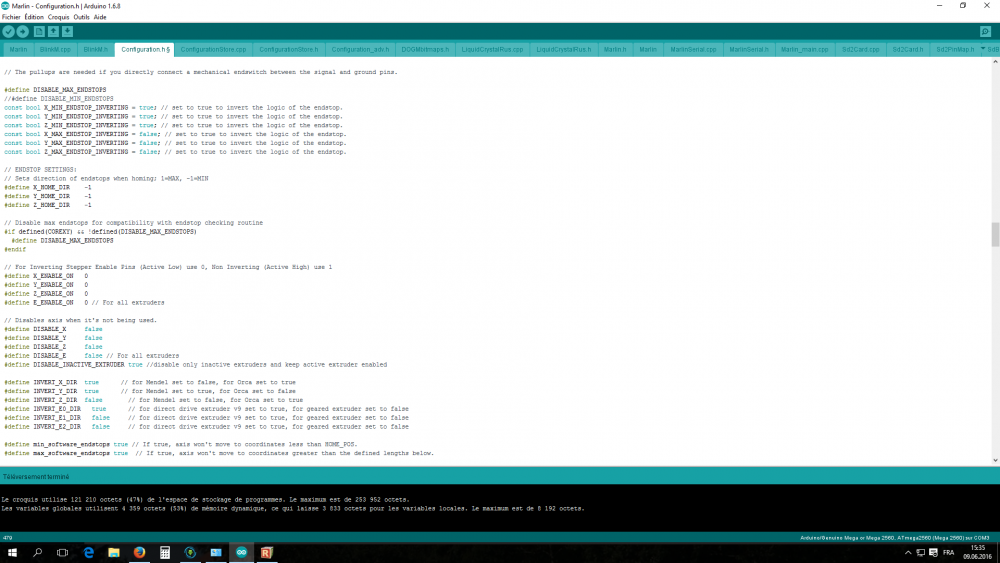This screenshot has height=563, width=1000.
Task: Click the line '#define DISABLE_MAX_ENDSTOPS' below the pullups comment
Action: (x=55, y=90)
